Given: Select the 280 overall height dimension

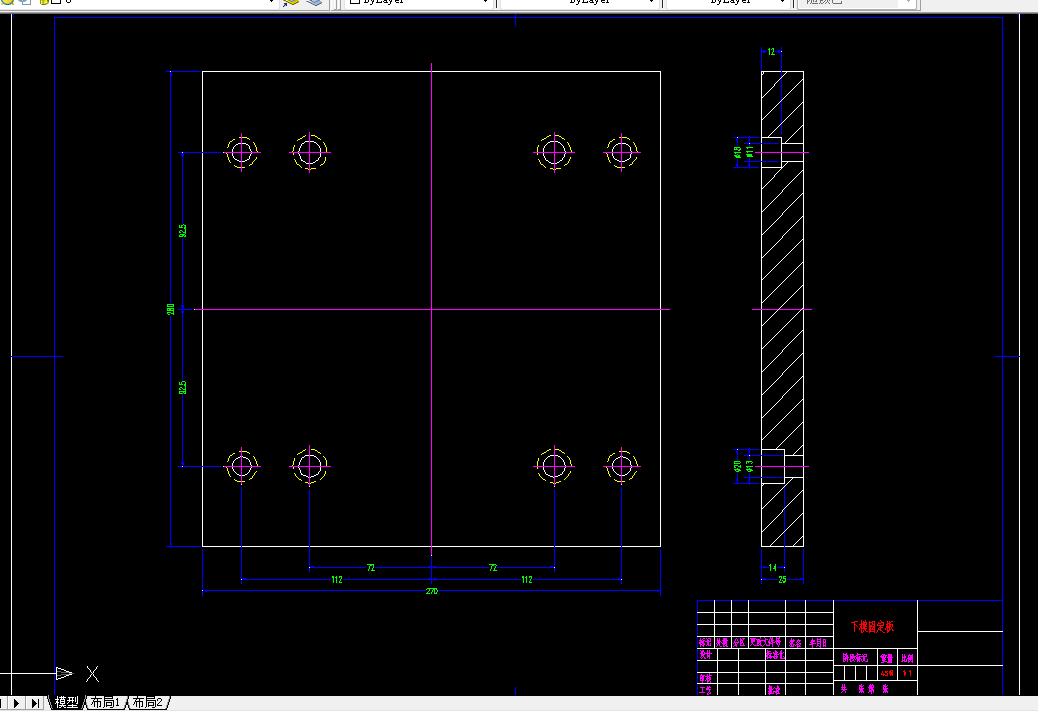Looking at the screenshot, I should coord(171,309).
